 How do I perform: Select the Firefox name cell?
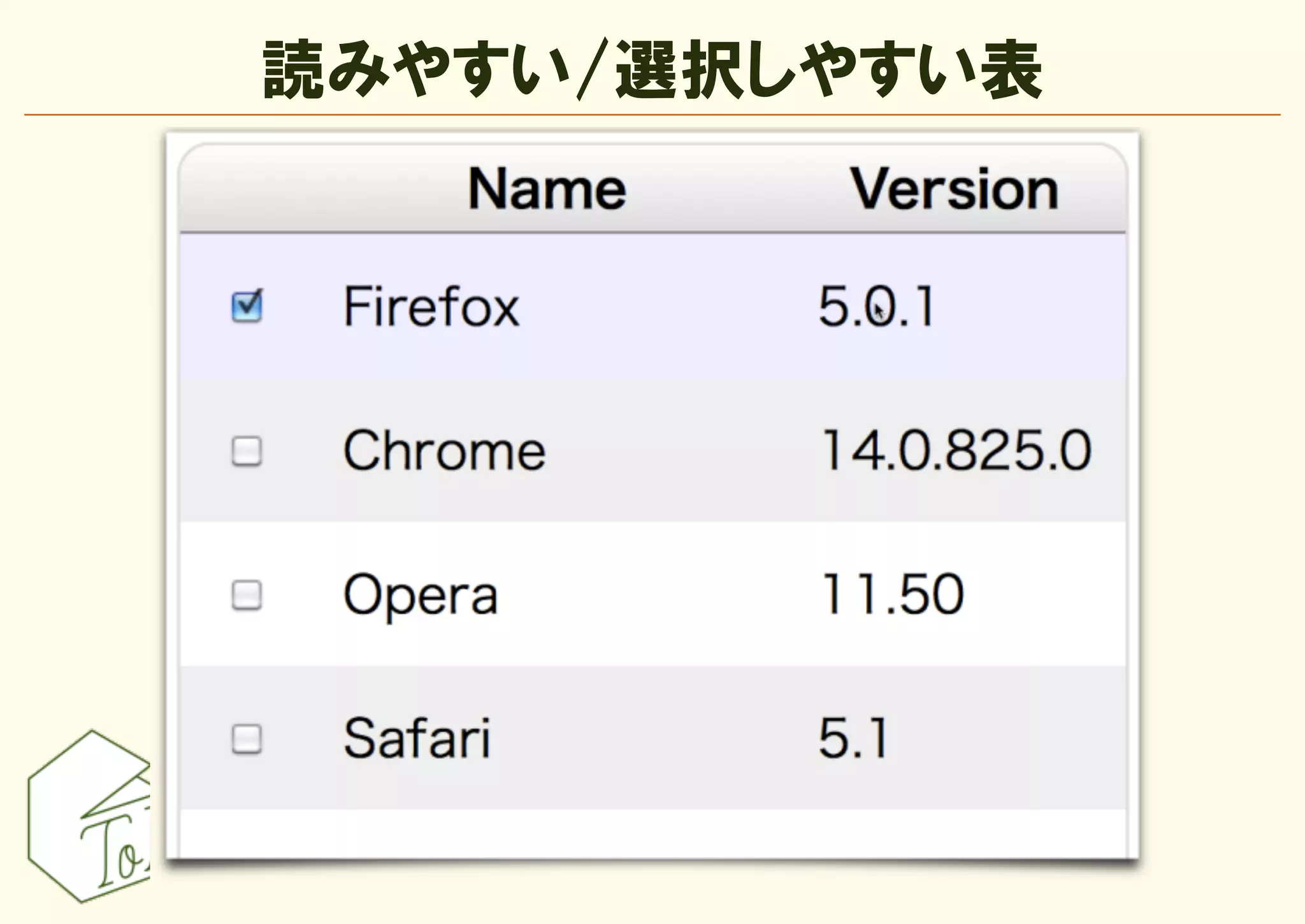(431, 307)
